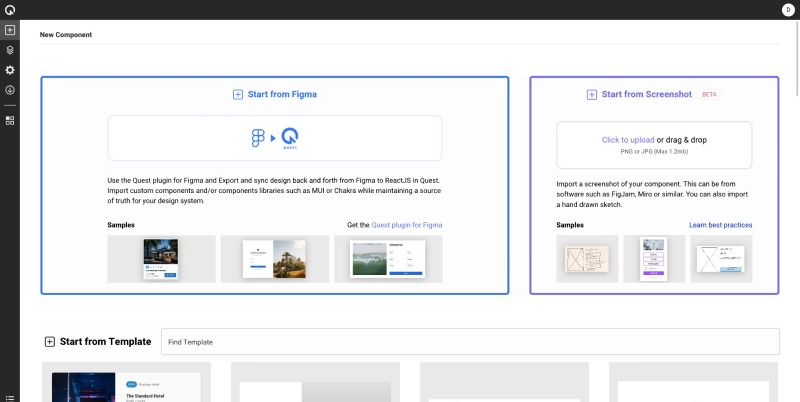Image resolution: width=800 pixels, height=402 pixels.
Task: Open the layers stack sidebar icon
Action: [10, 50]
